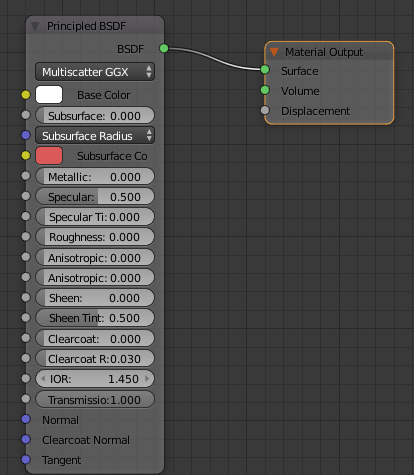
Task: Click the blue Normal input socket
Action: point(26,419)
